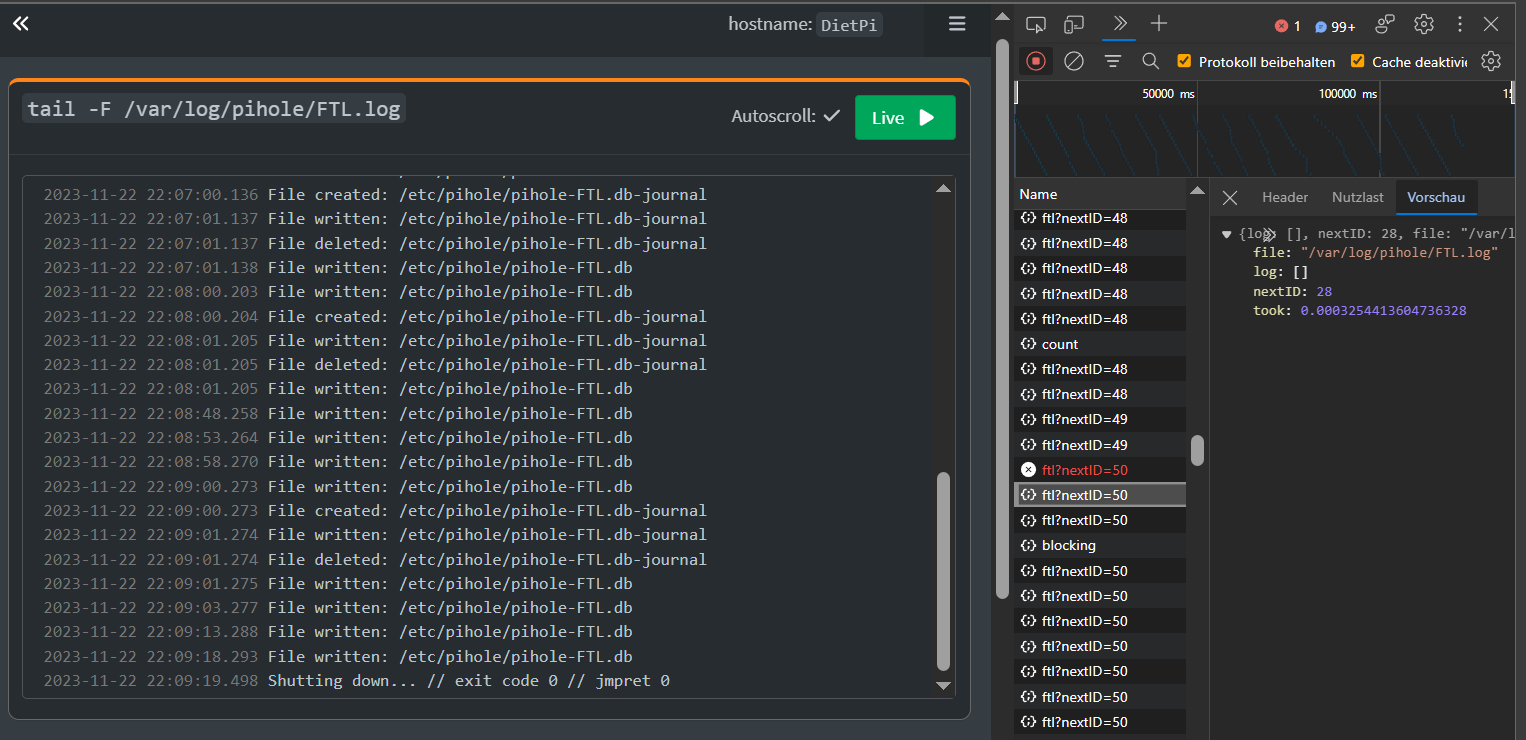
Task: Toggle the device emulation icon in DevTools
Action: [x=1074, y=25]
